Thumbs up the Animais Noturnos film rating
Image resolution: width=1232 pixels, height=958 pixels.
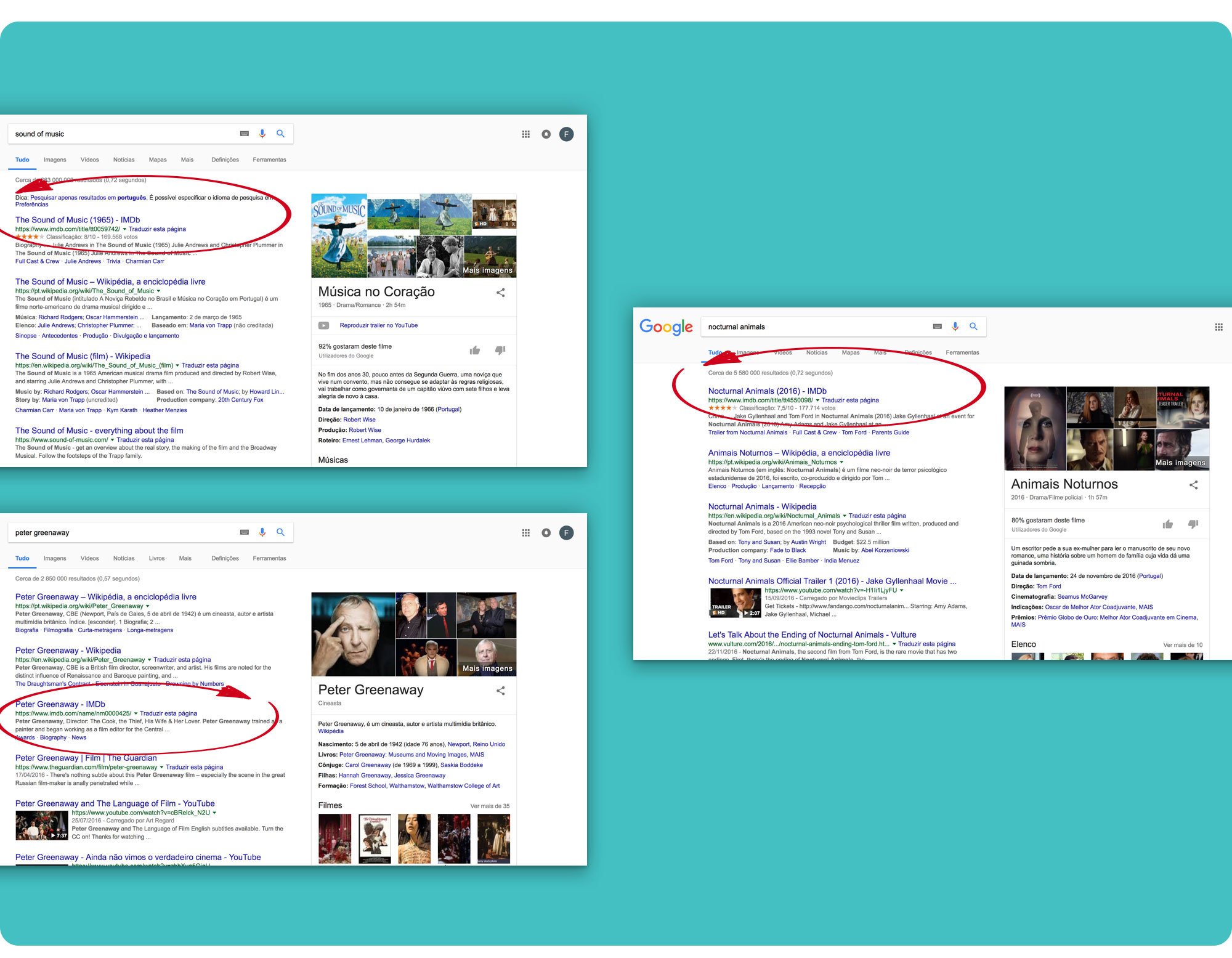1167,524
